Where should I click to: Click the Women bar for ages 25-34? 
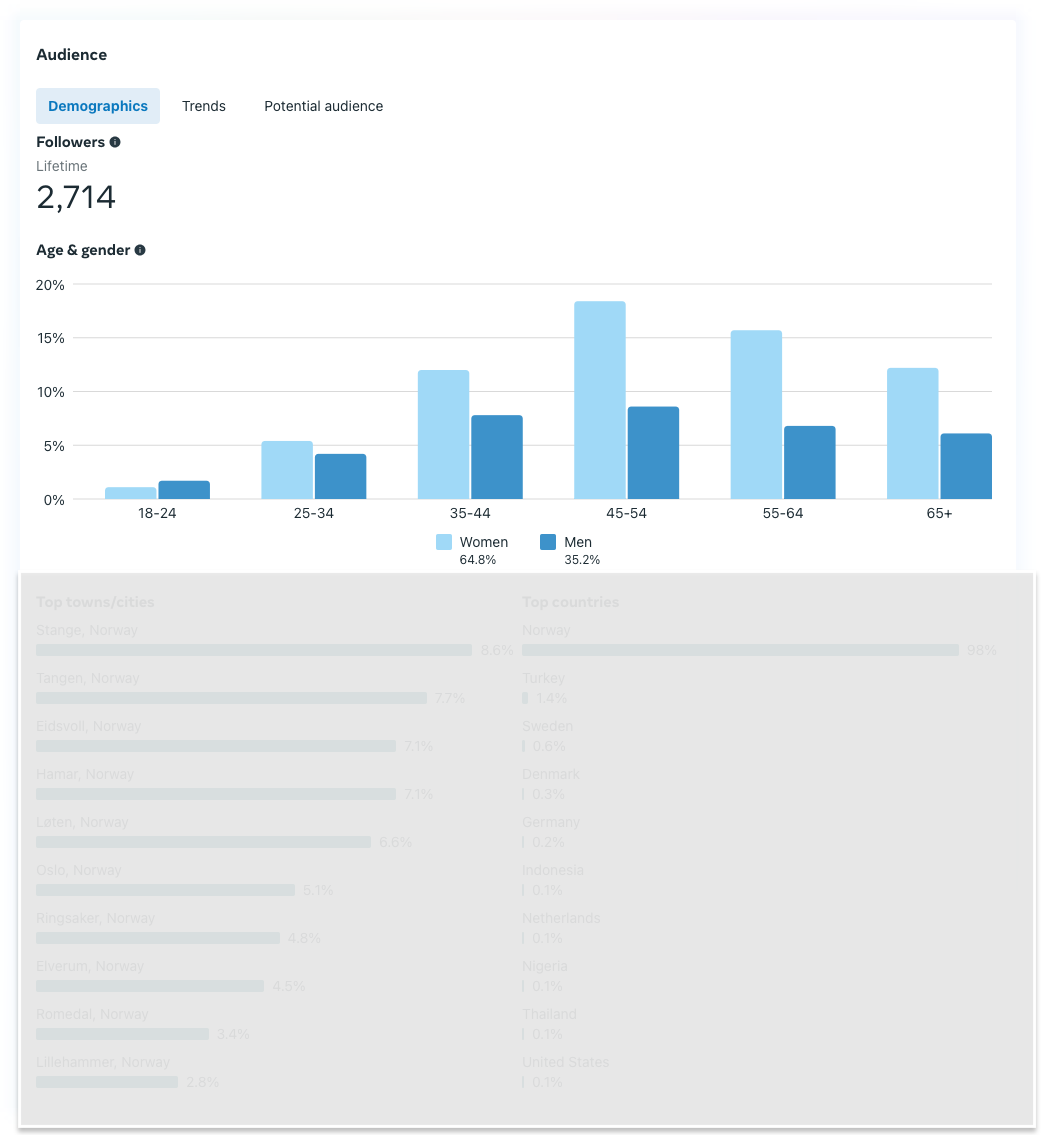[287, 470]
